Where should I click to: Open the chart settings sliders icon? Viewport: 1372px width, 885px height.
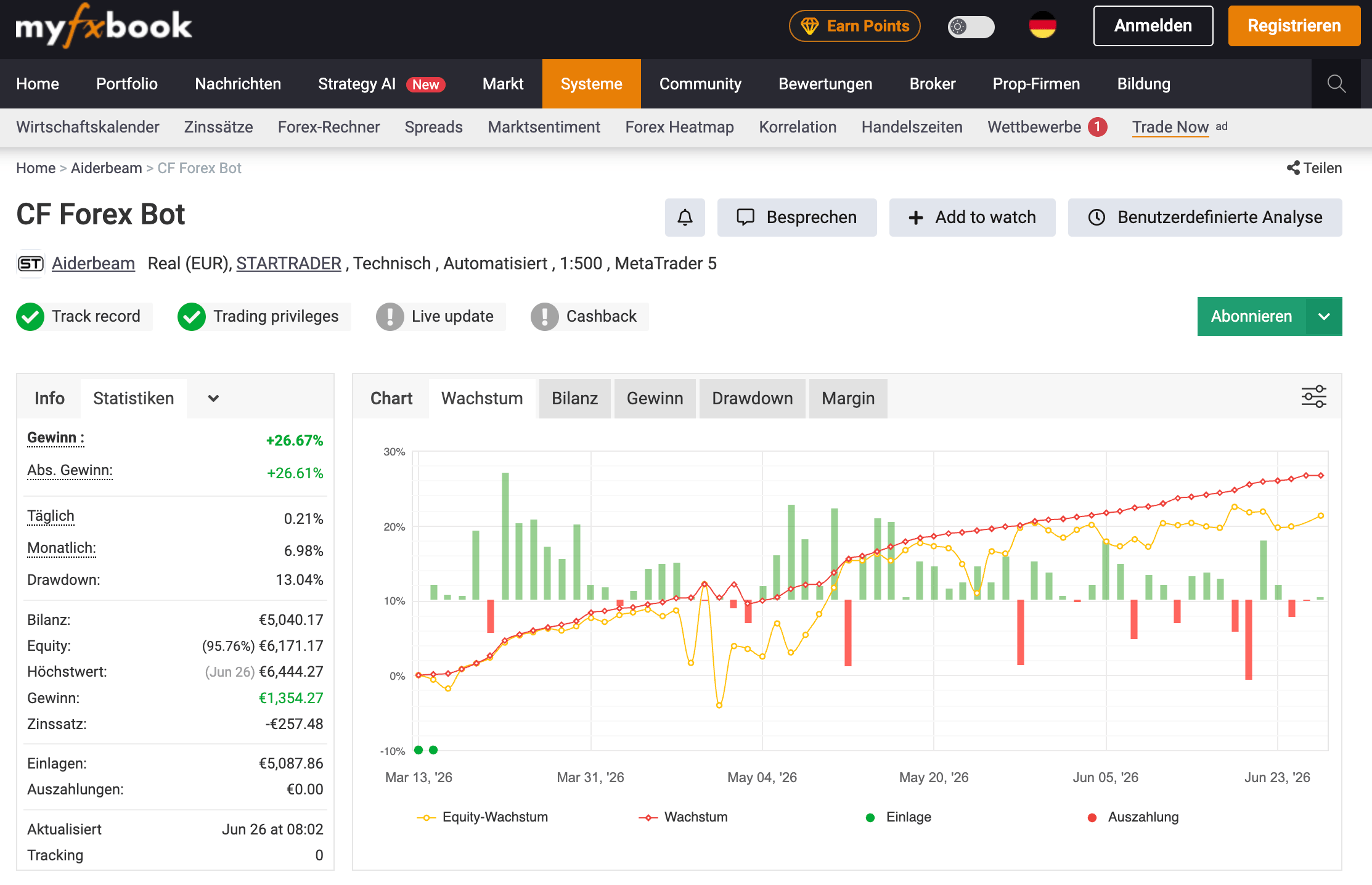click(1313, 397)
